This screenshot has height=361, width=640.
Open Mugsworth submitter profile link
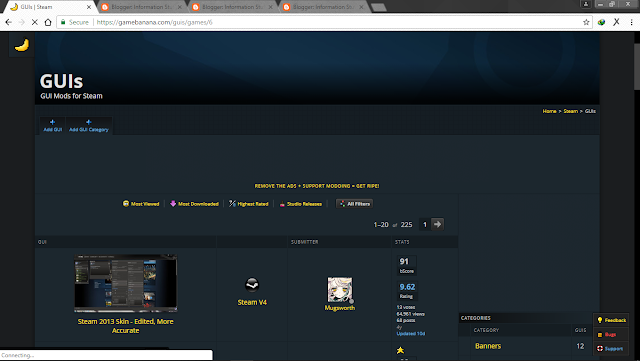pyautogui.click(x=340, y=308)
